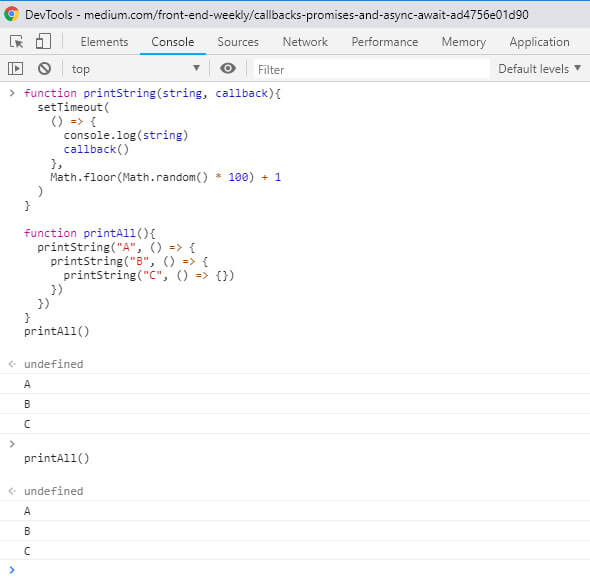Create a live expression with the eye icon
The width and height of the screenshot is (590, 586).
coord(228,68)
